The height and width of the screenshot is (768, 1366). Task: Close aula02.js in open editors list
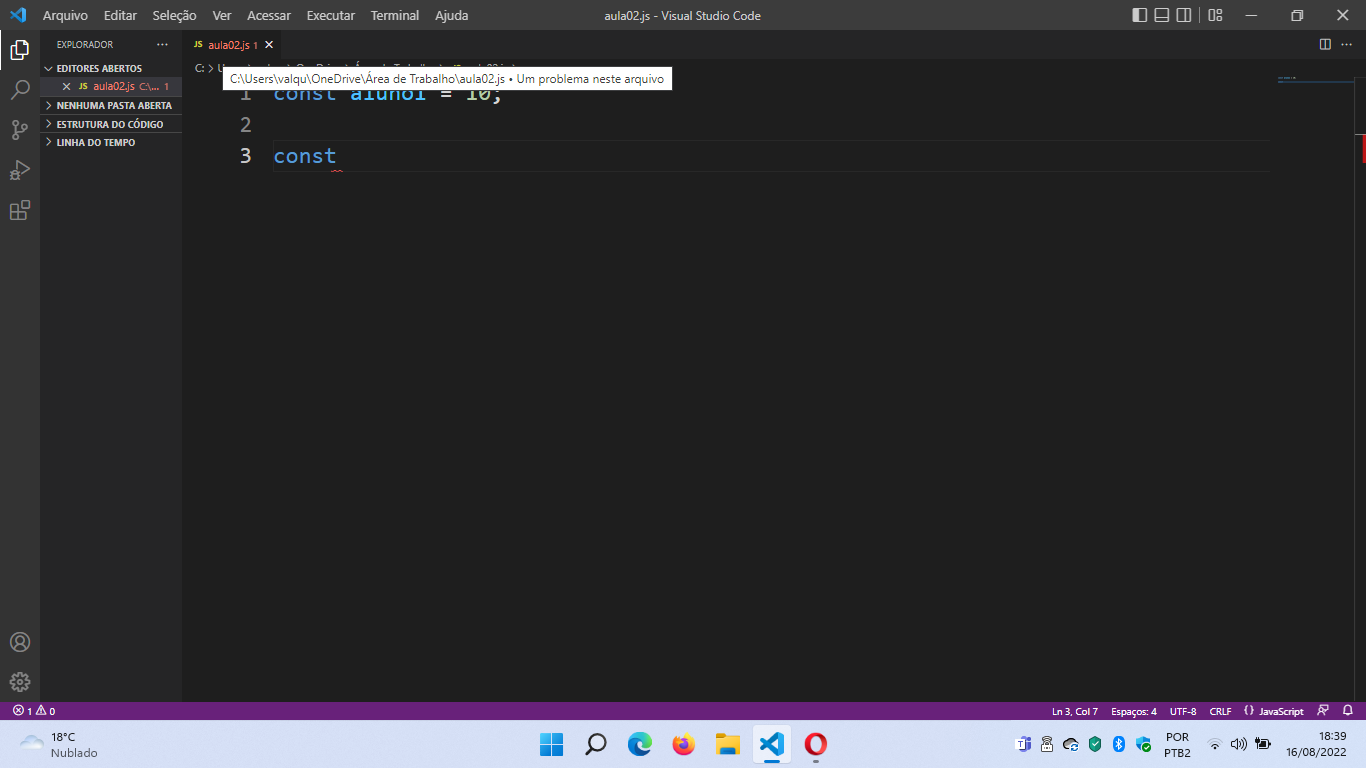(67, 87)
